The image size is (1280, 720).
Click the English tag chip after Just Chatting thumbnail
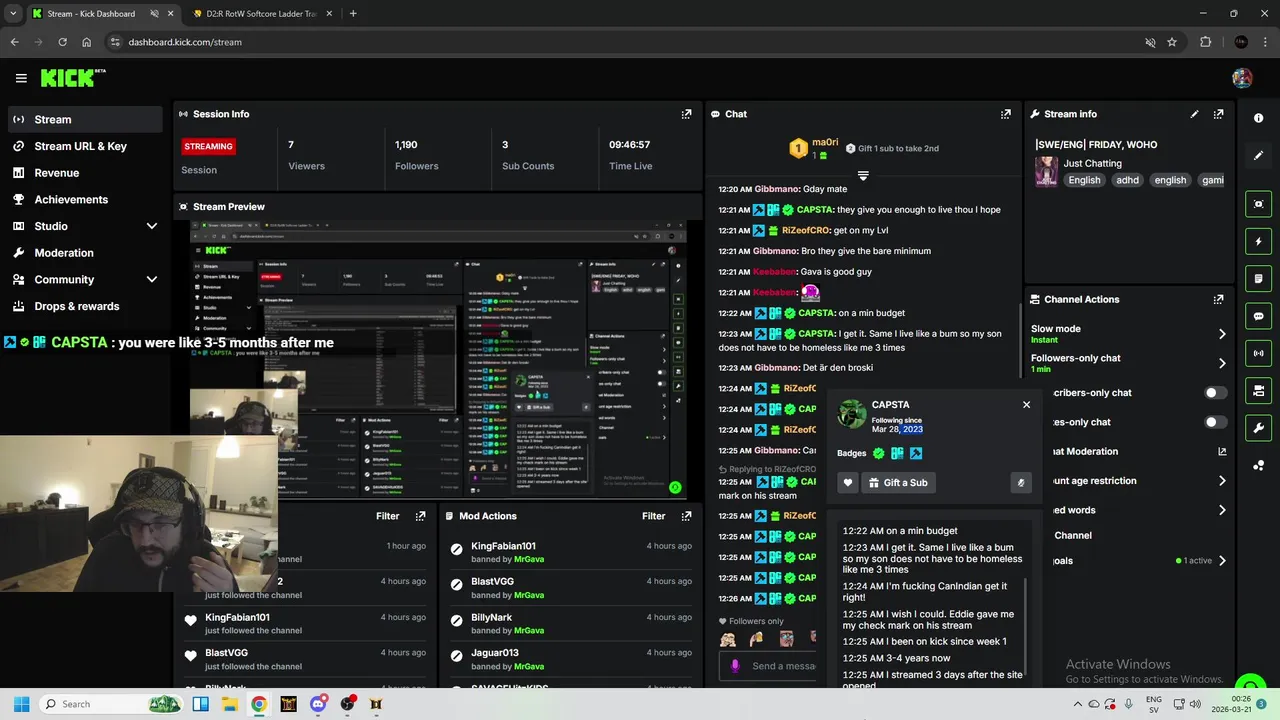click(1084, 180)
